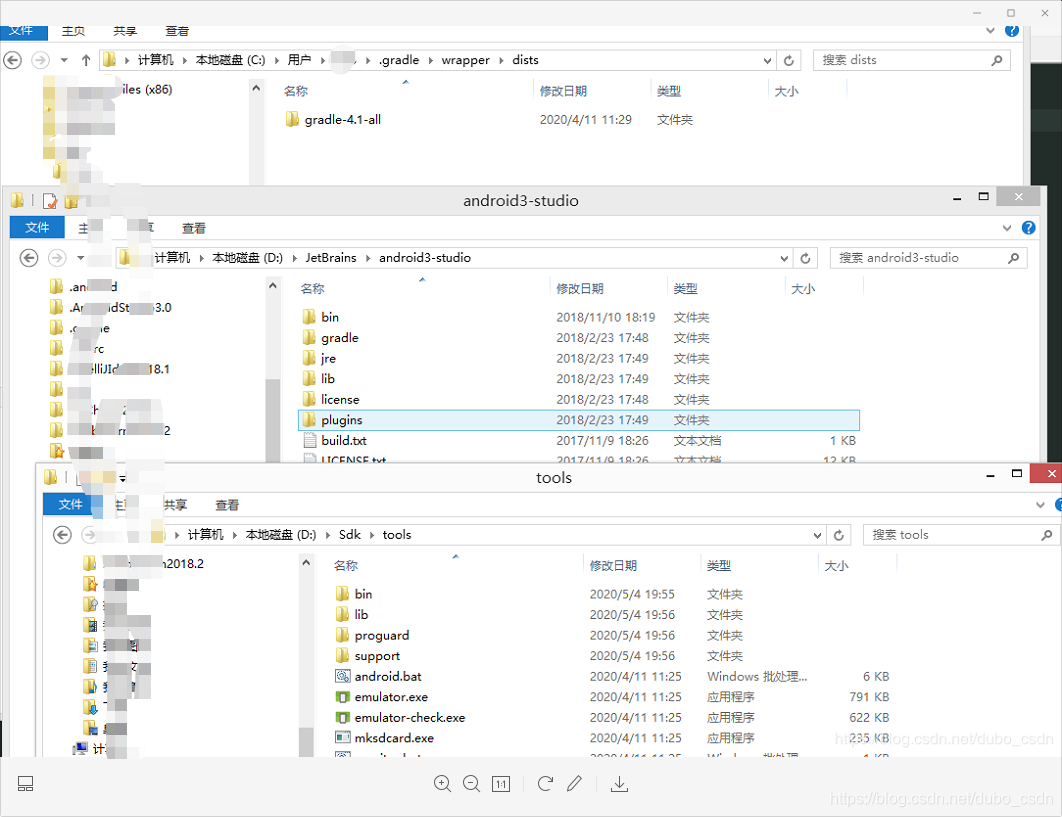Viewport: 1062px width, 817px height.
Task: Show image at 1:1 actual size
Action: [x=501, y=784]
